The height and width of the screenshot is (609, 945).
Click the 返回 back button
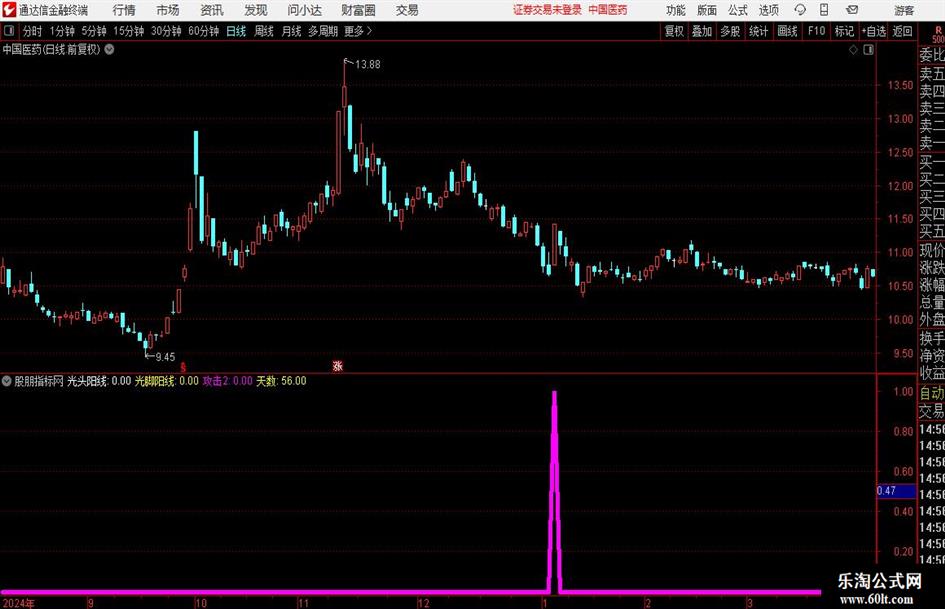click(x=902, y=31)
